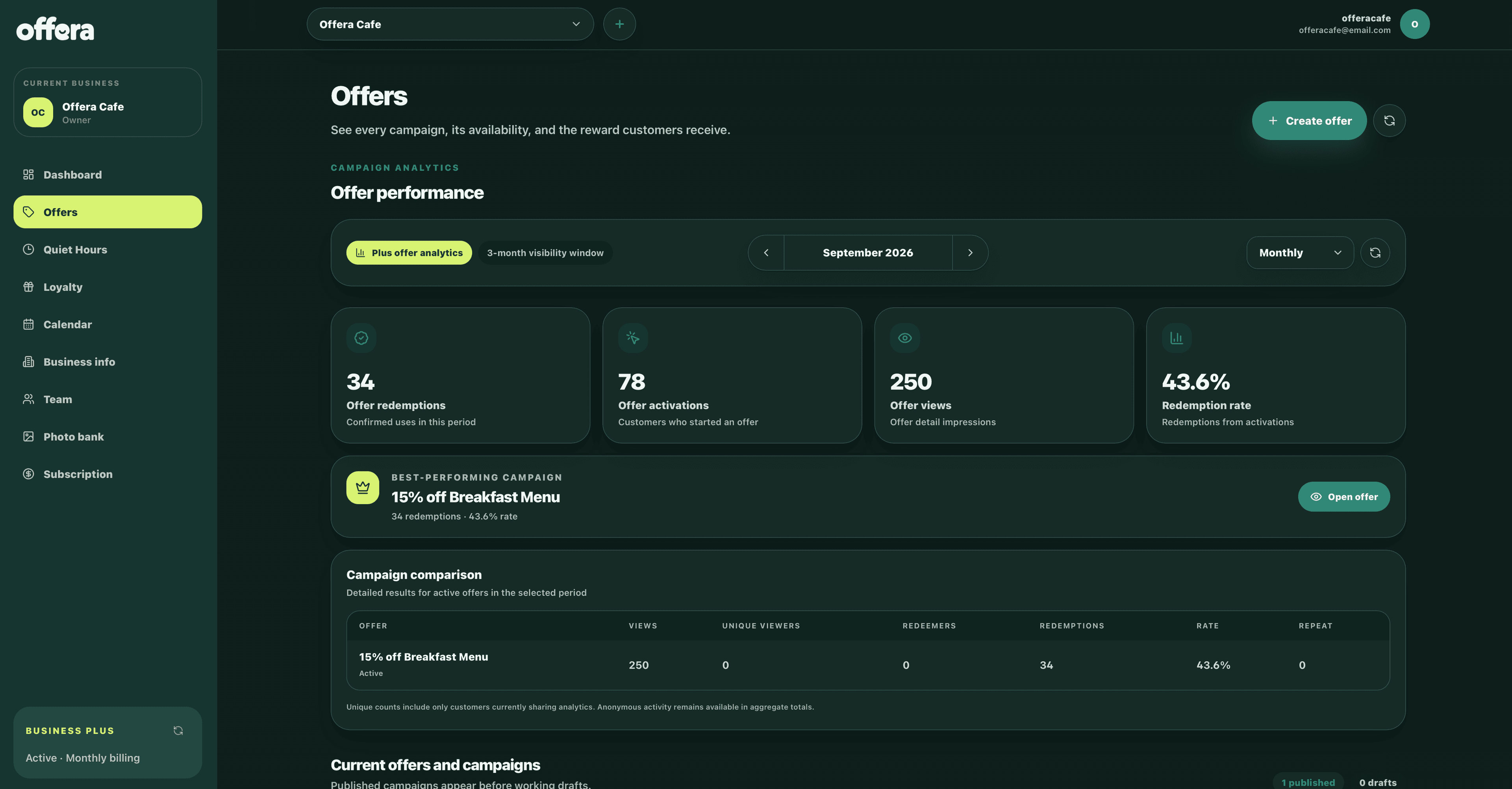Image resolution: width=1512 pixels, height=789 pixels.
Task: Click the Offer views eye icon
Action: [904, 338]
